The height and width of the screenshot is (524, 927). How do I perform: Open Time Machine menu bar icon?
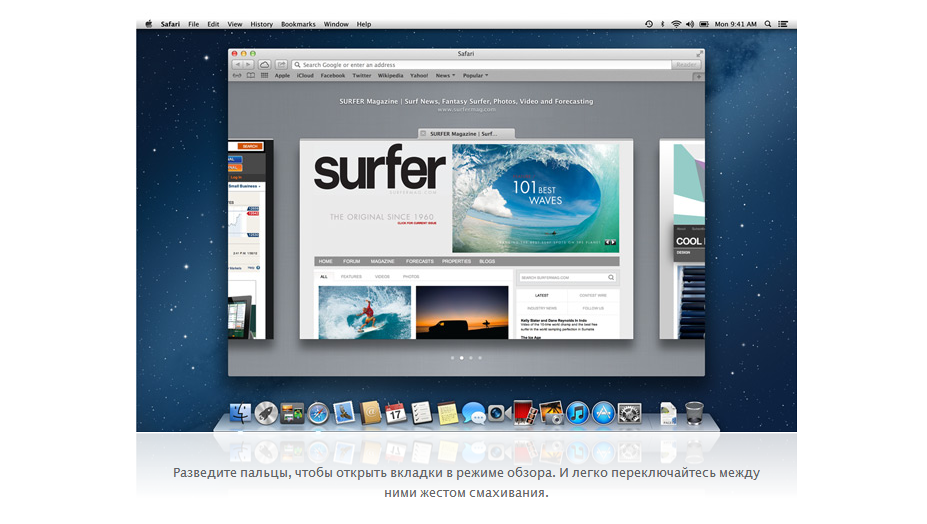click(649, 24)
